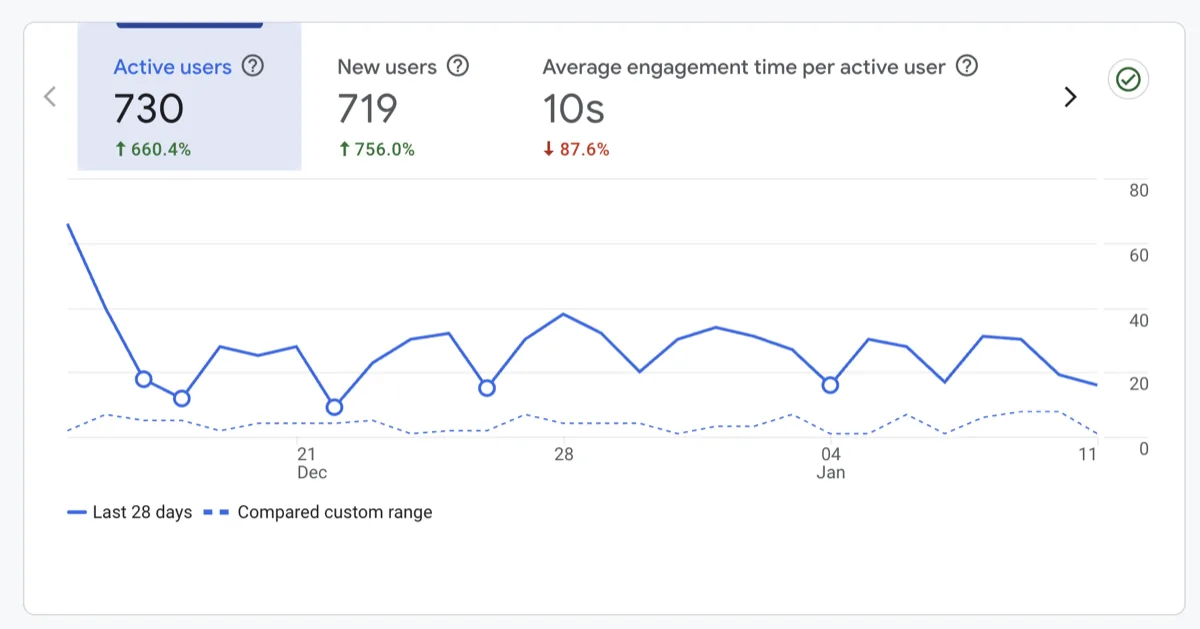The image size is (1200, 629).
Task: Click the anomaly circle near December 21
Action: (x=334, y=407)
